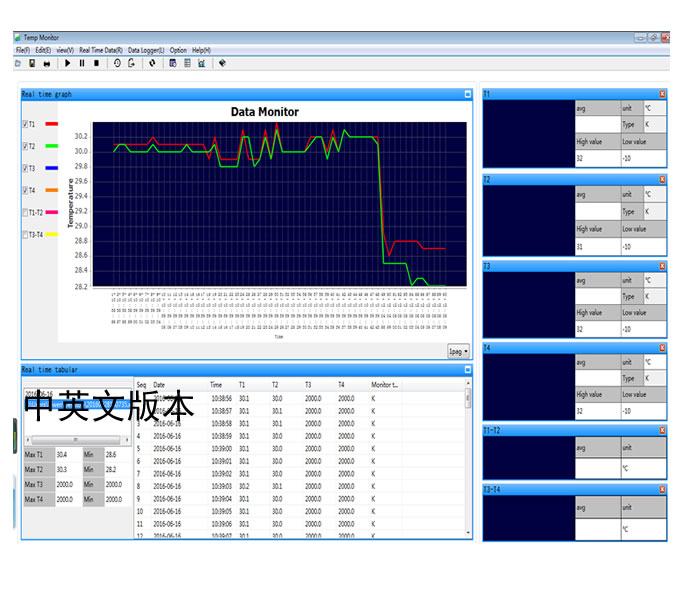Click the graph chart view icon
The height and width of the screenshot is (600, 700).
pos(202,63)
